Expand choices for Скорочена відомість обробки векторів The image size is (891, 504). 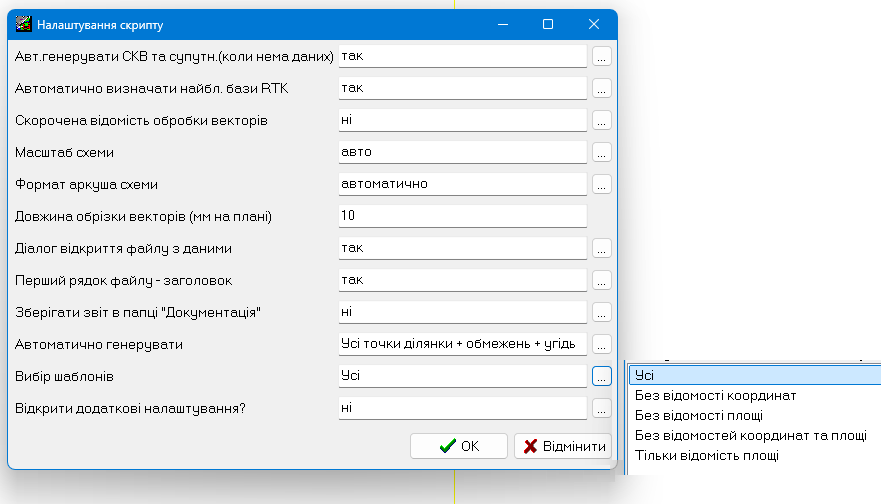601,120
